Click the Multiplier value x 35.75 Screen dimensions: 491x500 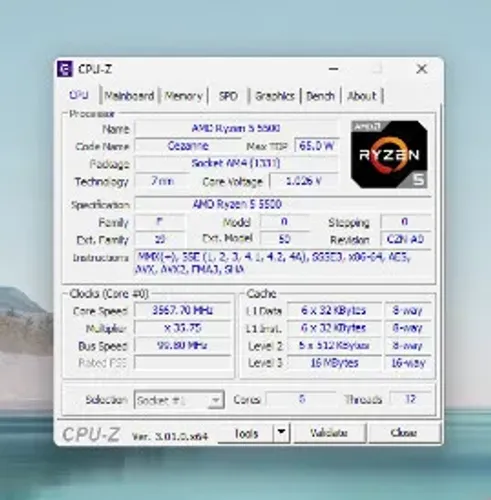pos(182,328)
